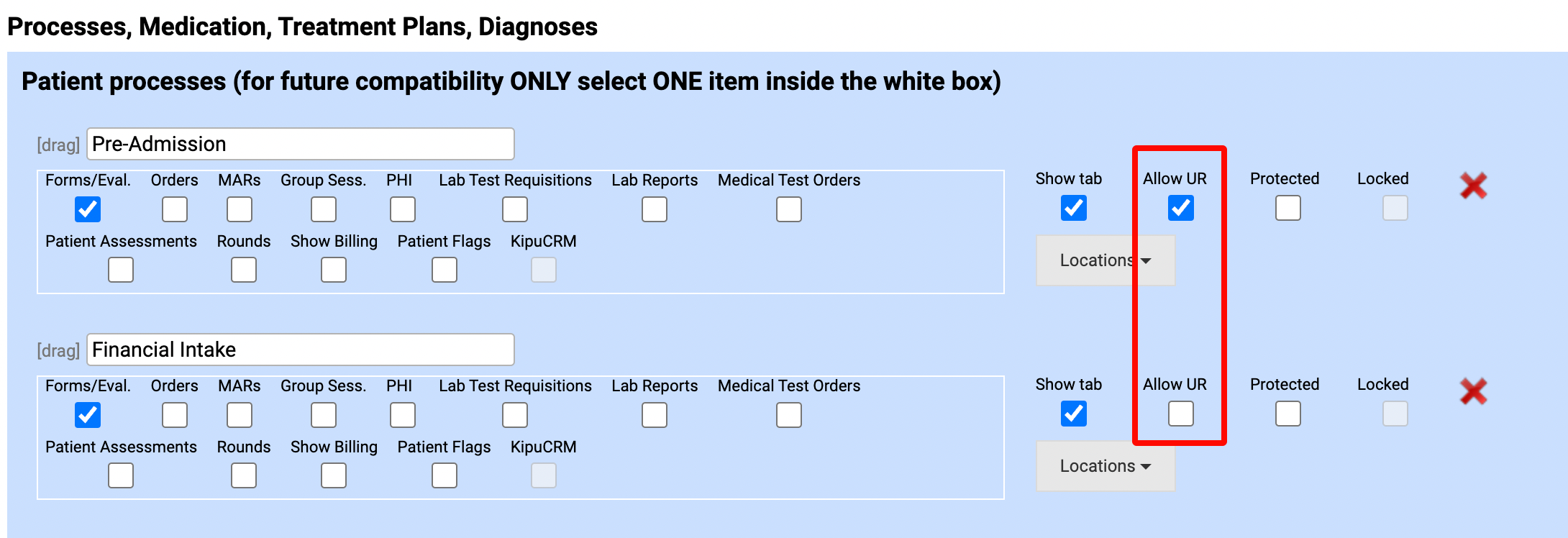Check Lab Reports for Financial Intake

654,415
